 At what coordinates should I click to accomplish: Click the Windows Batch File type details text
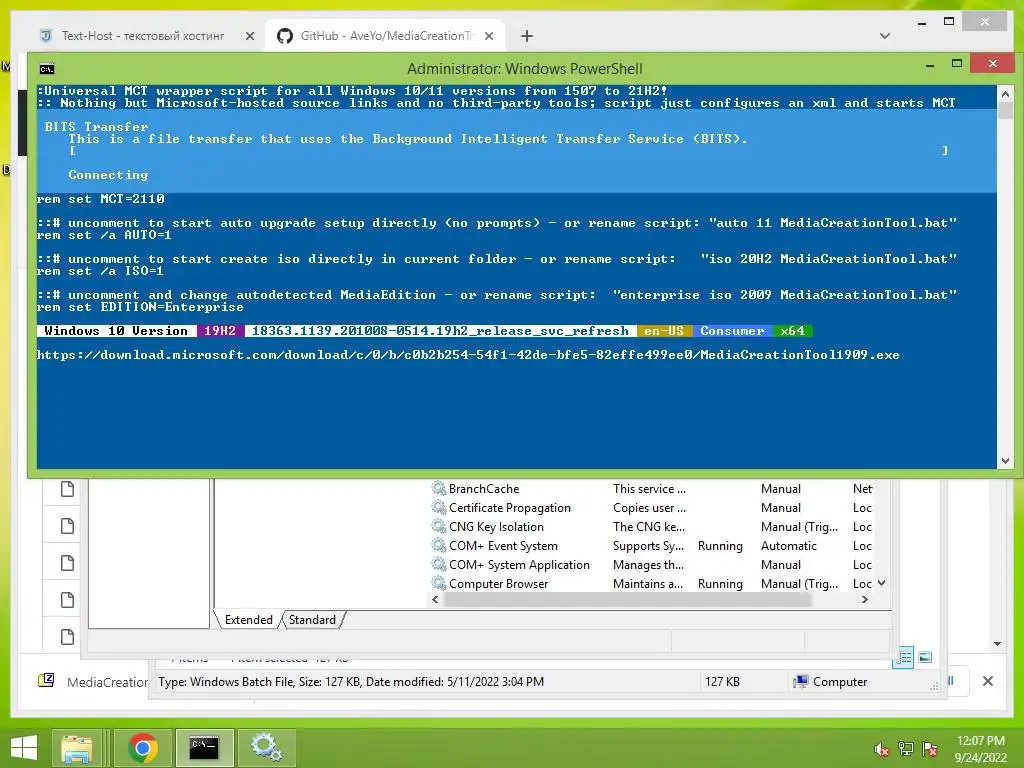pos(351,682)
